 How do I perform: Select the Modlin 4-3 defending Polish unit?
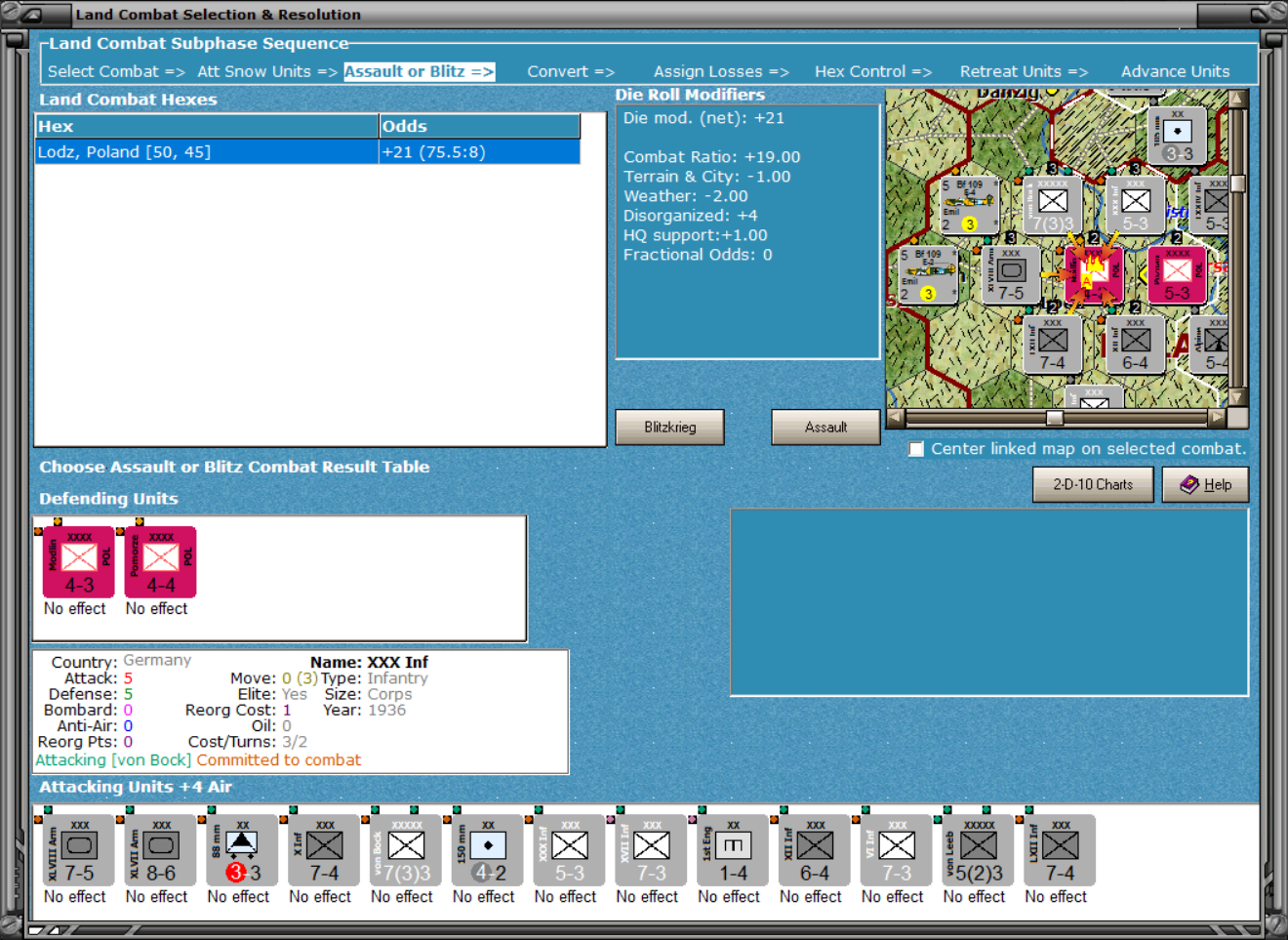click(79, 562)
